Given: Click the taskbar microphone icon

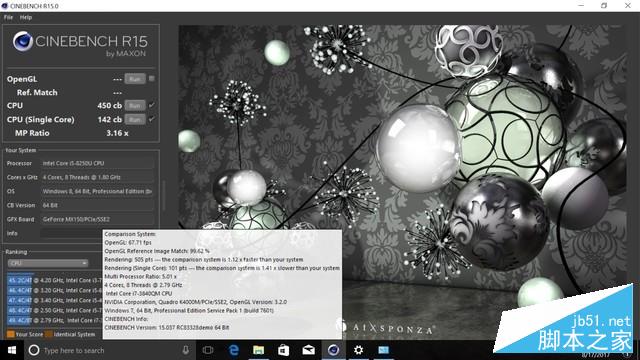Looking at the screenshot, I should 186,350.
